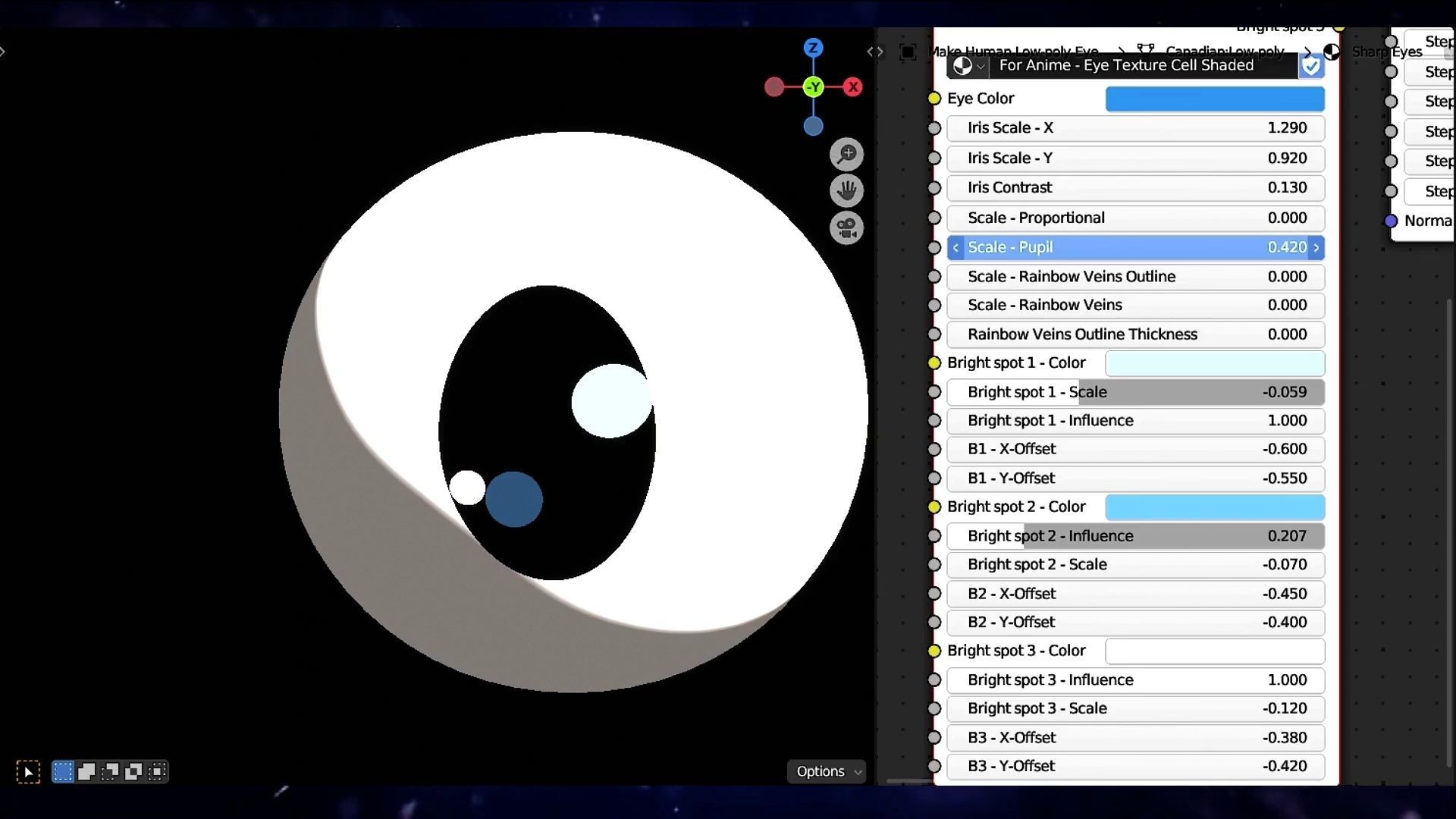The image size is (1456, 819).
Task: Click the B2 - Y-Offset field
Action: click(x=1136, y=623)
